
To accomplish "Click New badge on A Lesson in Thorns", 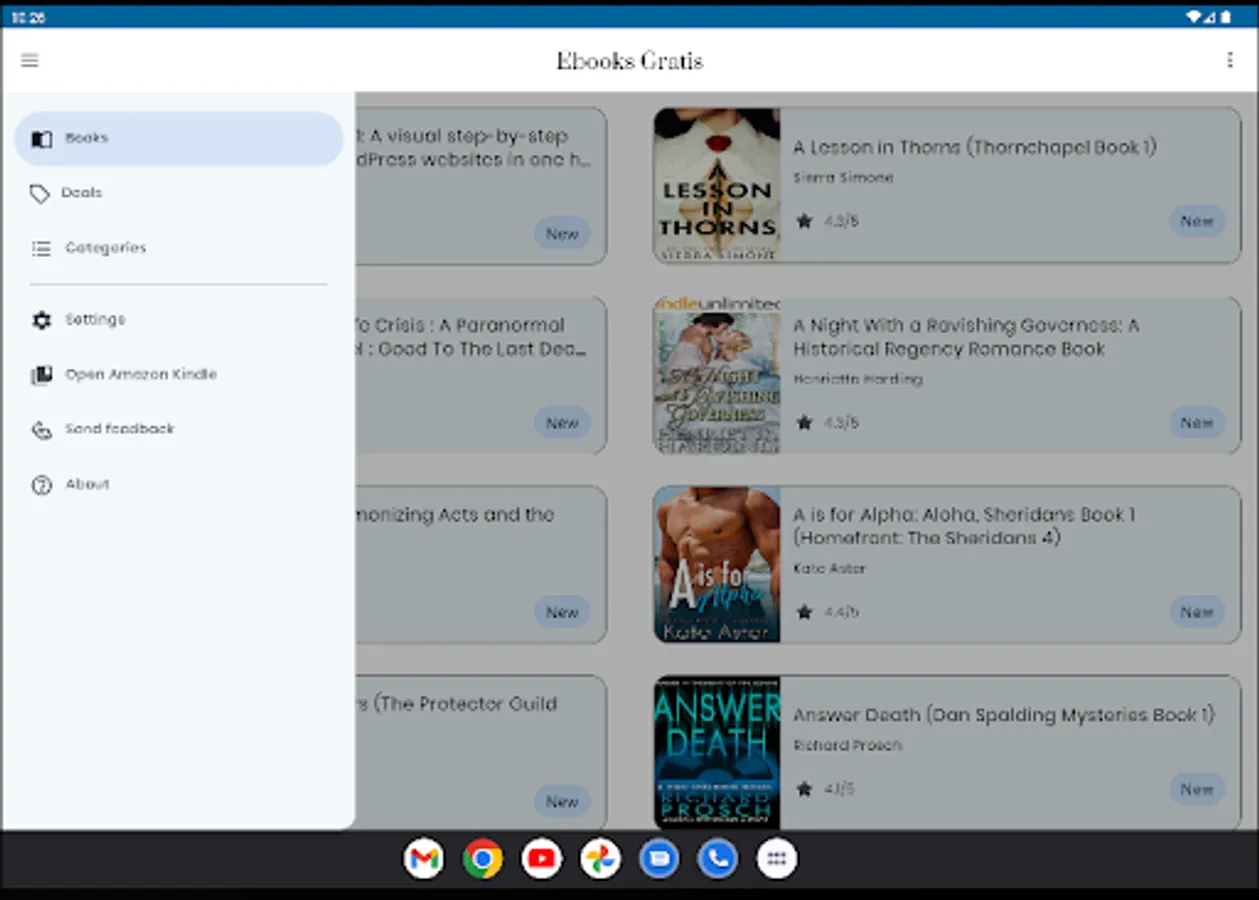I will point(1196,221).
